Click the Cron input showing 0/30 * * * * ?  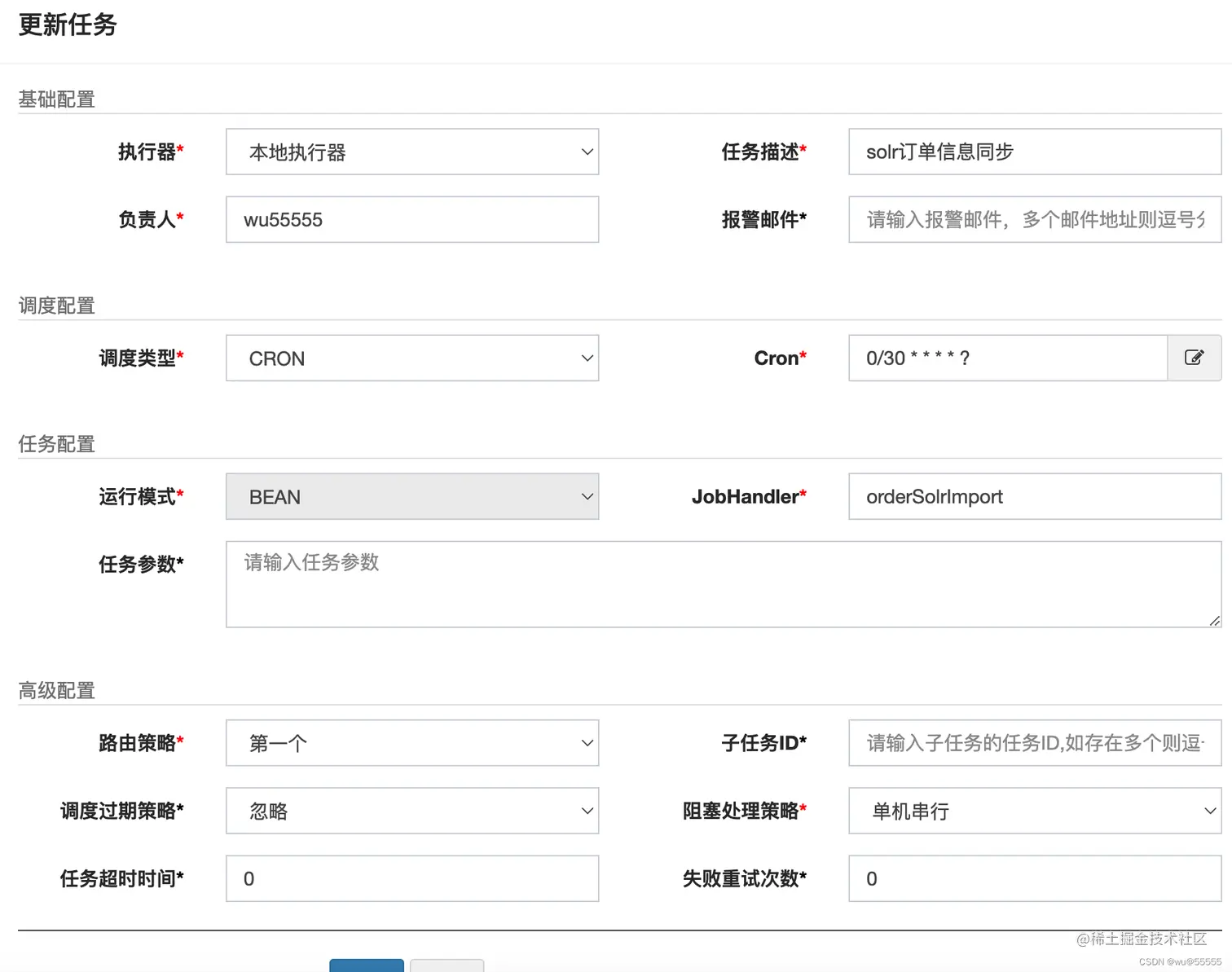pyautogui.click(x=1006, y=358)
